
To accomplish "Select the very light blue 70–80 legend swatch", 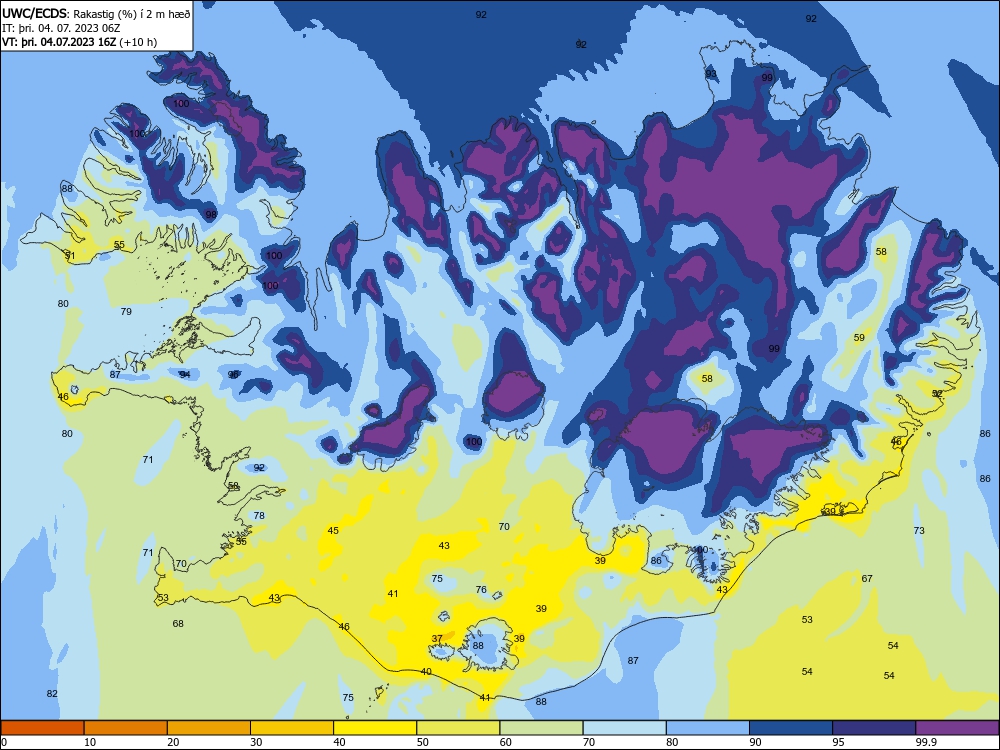I will pos(624,728).
